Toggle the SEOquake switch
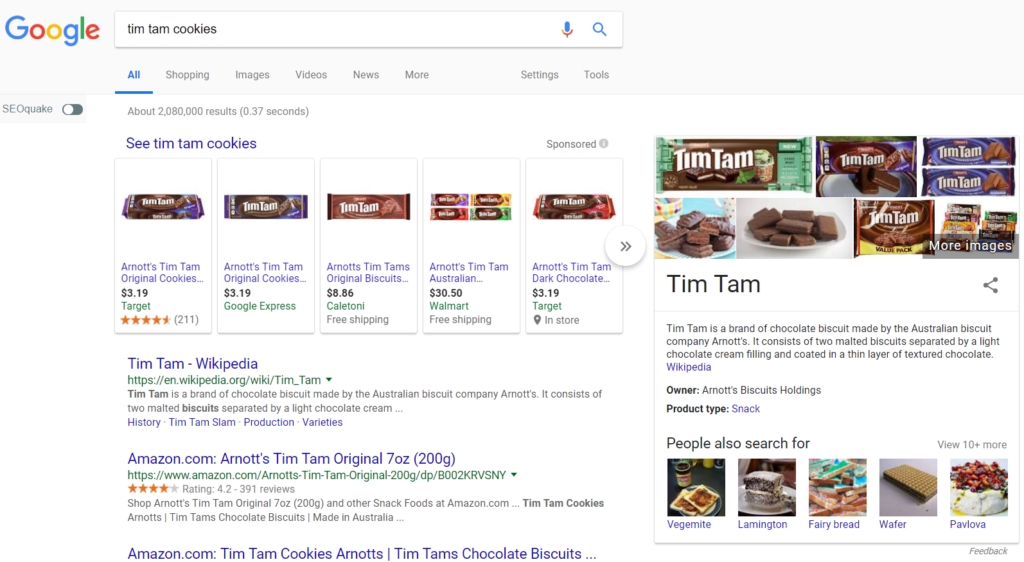 [x=72, y=109]
